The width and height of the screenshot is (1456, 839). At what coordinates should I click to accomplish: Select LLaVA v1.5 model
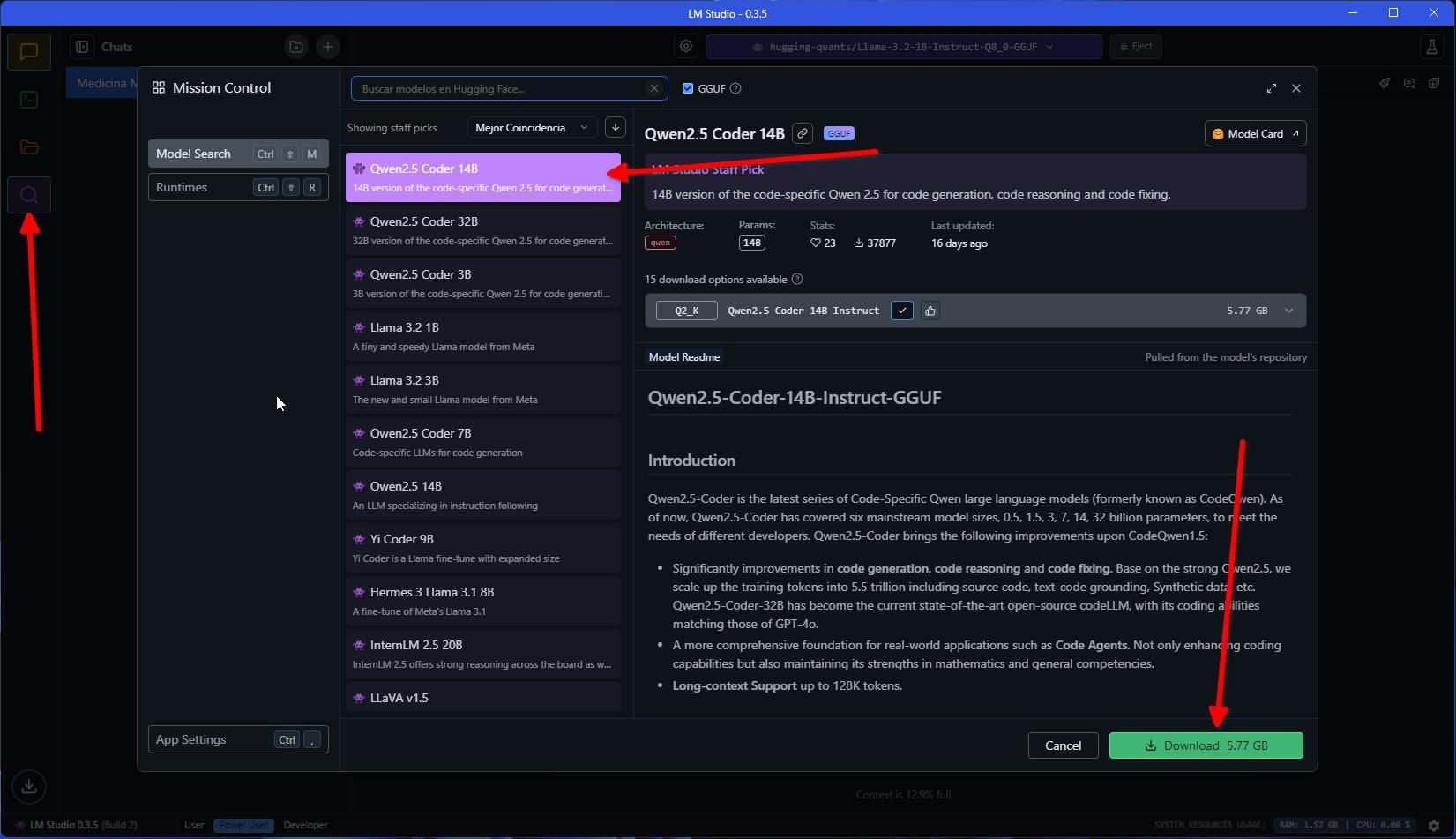tap(483, 698)
